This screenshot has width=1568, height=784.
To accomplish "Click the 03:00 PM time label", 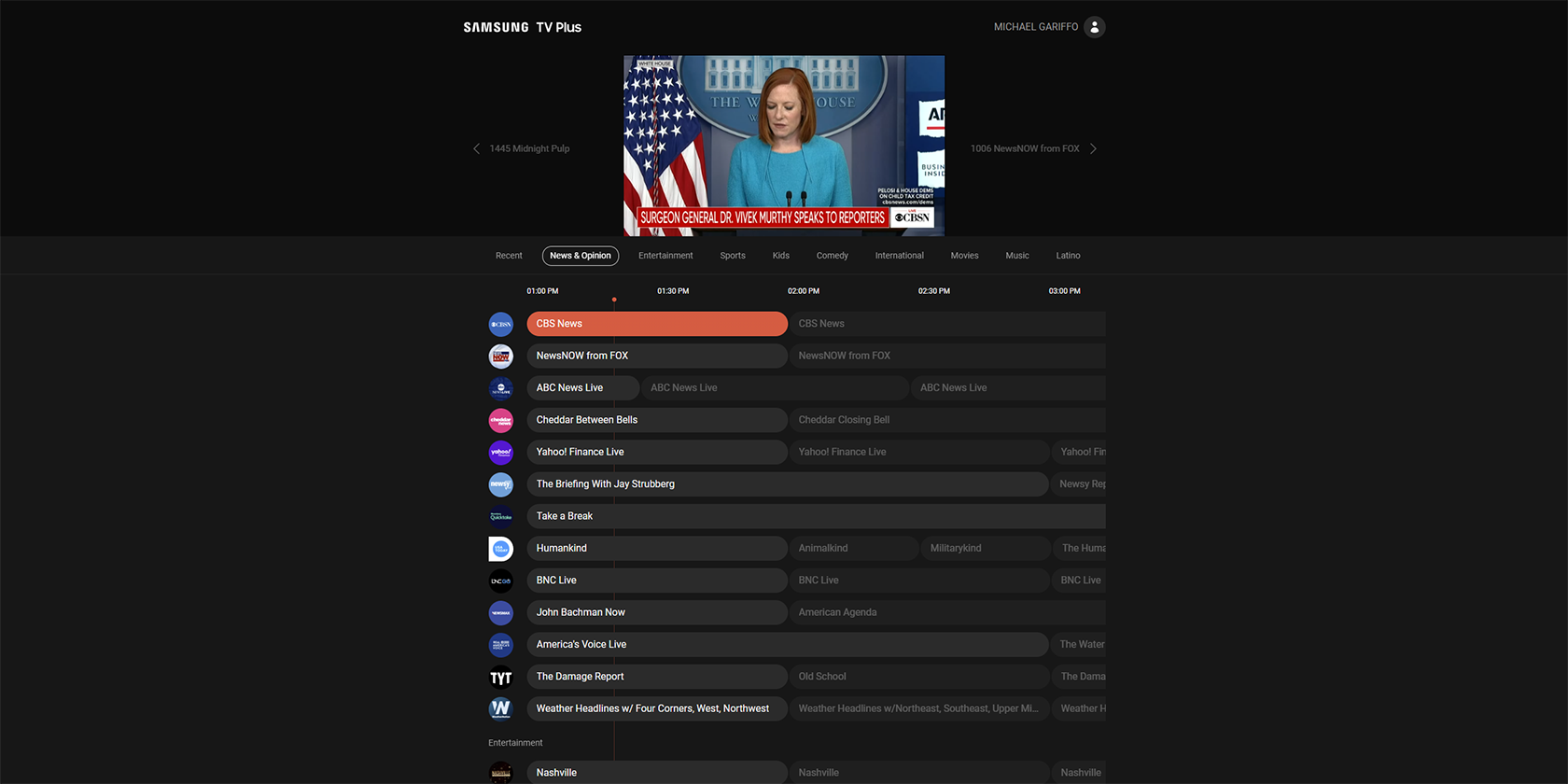I will point(1065,291).
